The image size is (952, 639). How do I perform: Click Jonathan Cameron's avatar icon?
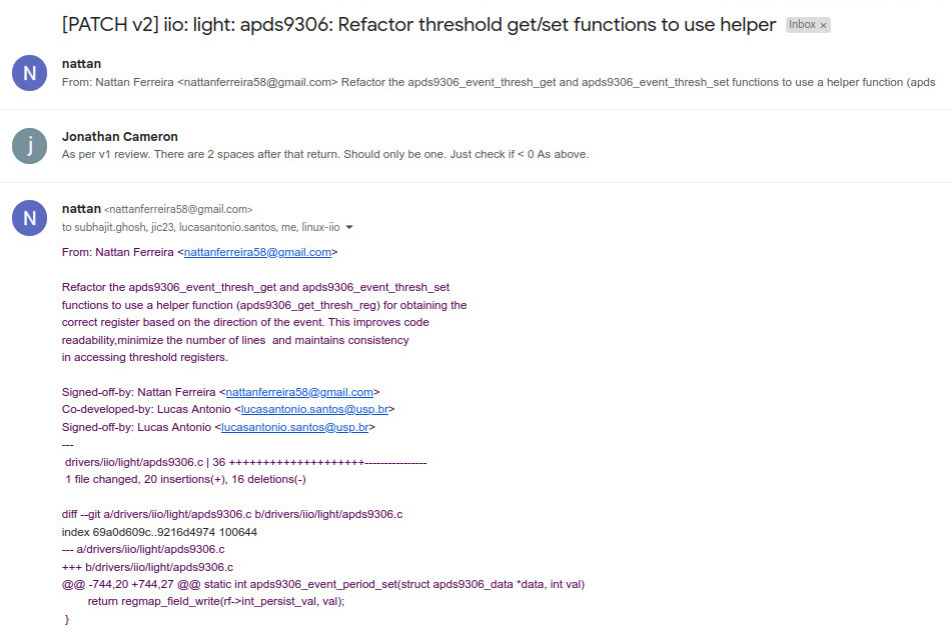point(29,146)
